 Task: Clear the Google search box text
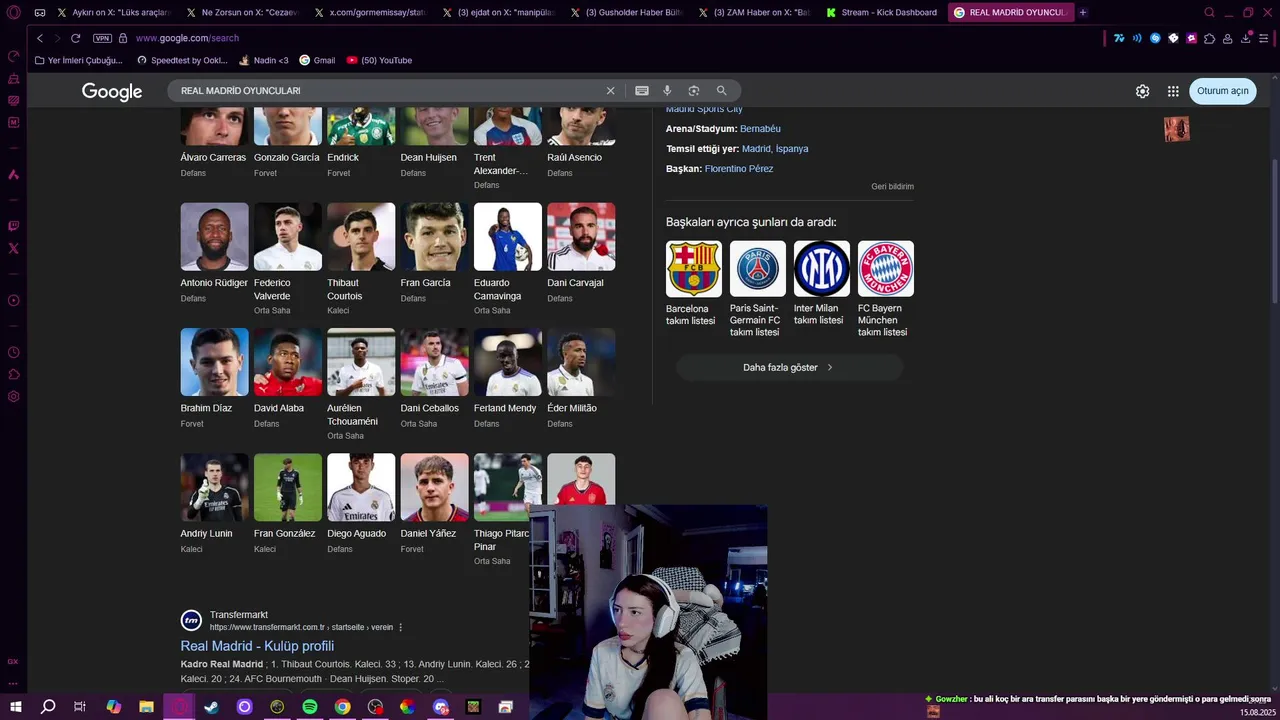(x=610, y=91)
